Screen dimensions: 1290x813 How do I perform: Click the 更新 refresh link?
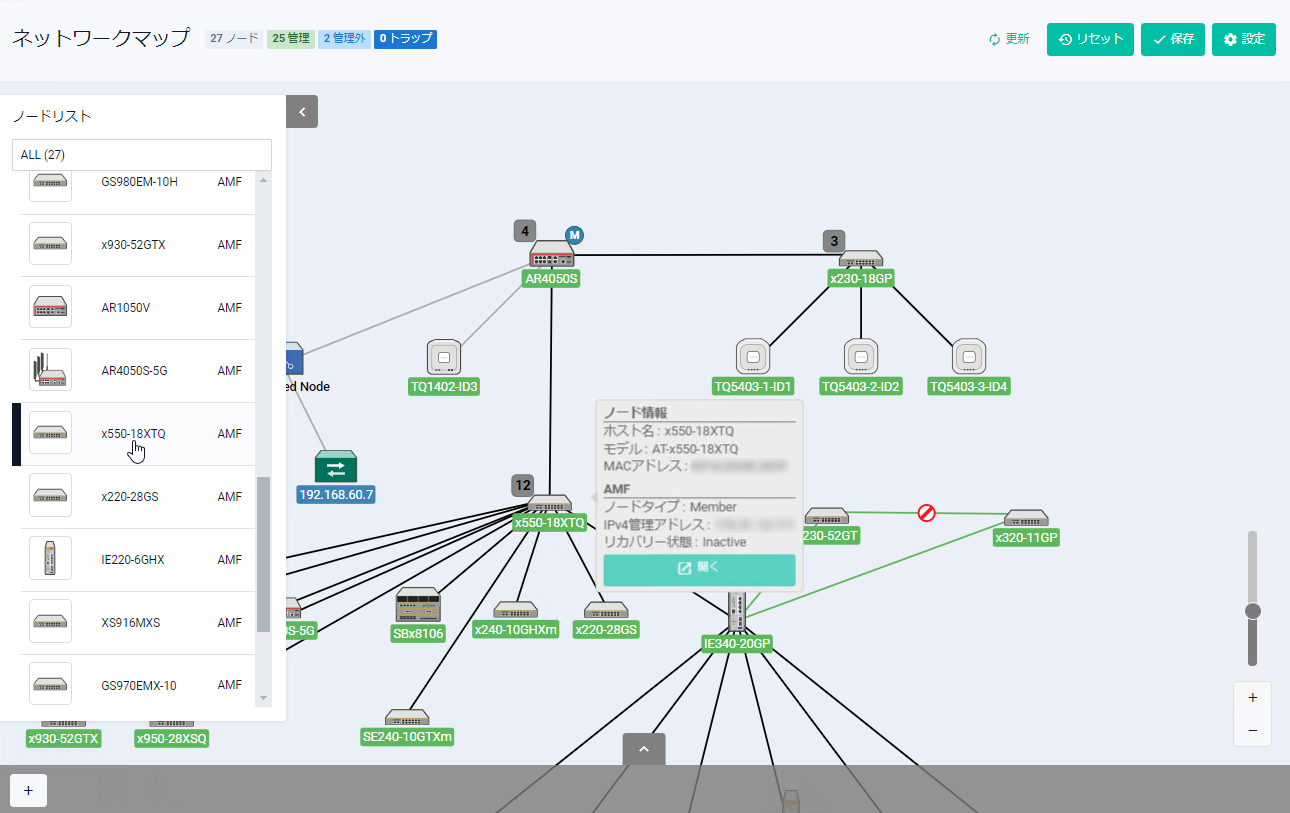click(x=1008, y=39)
